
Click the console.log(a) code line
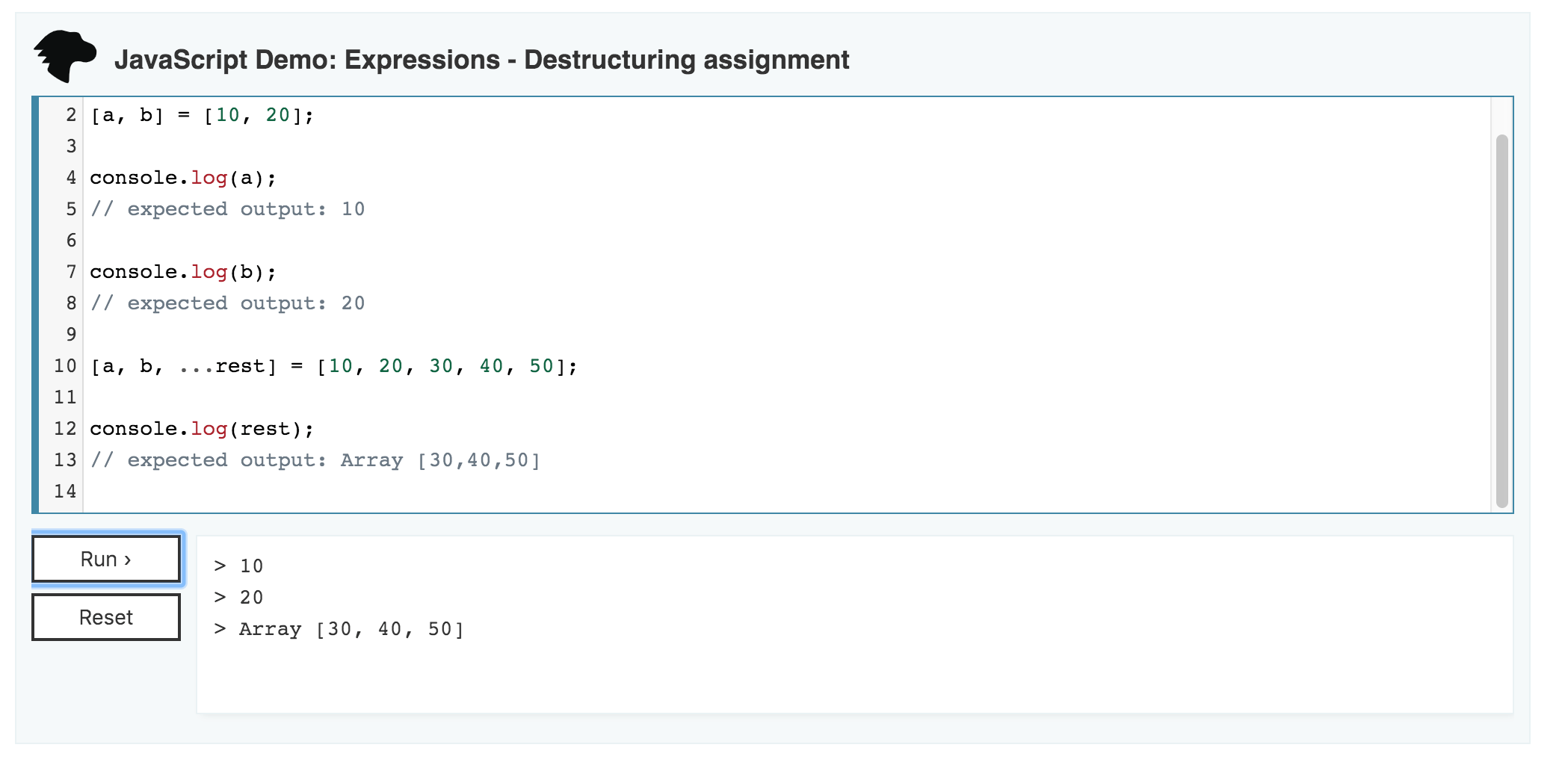pos(183,178)
